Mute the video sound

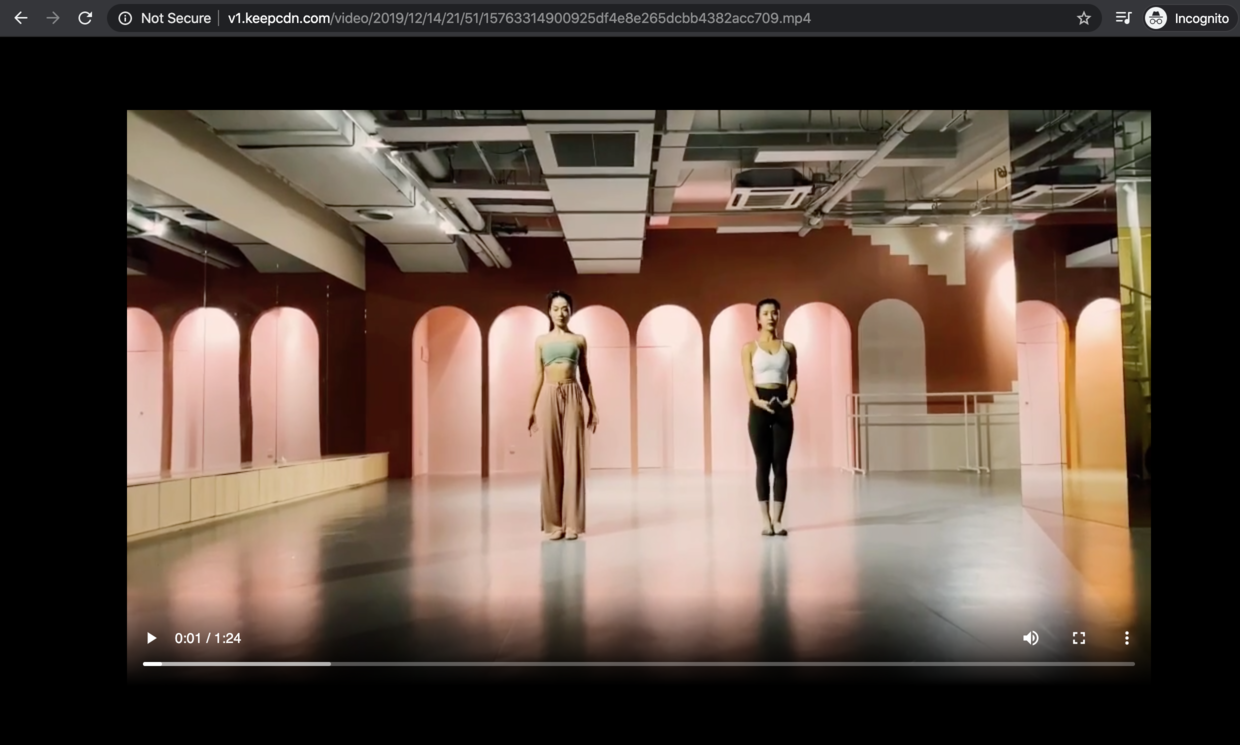tap(1031, 638)
